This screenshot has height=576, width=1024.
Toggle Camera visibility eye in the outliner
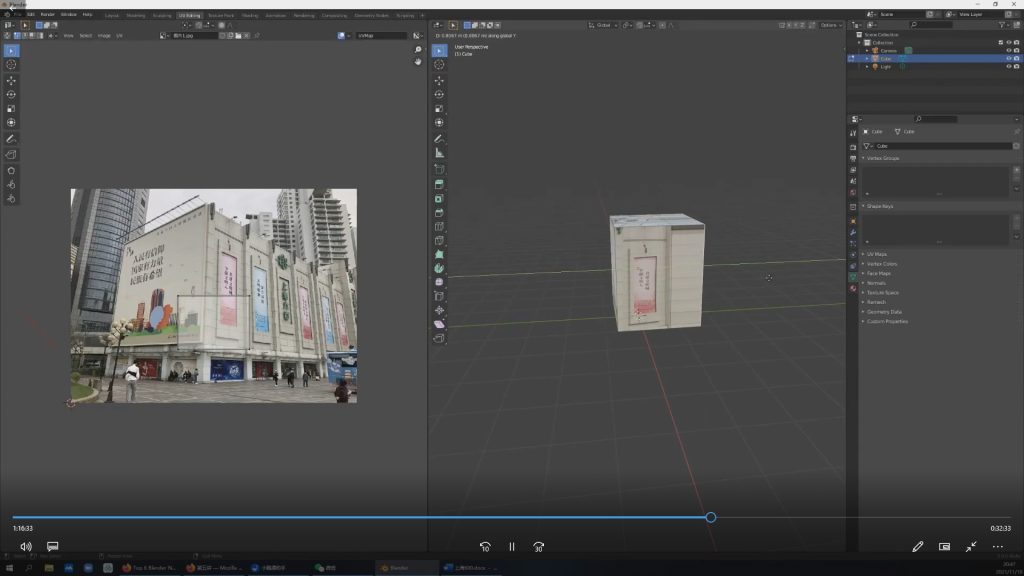coord(1007,51)
